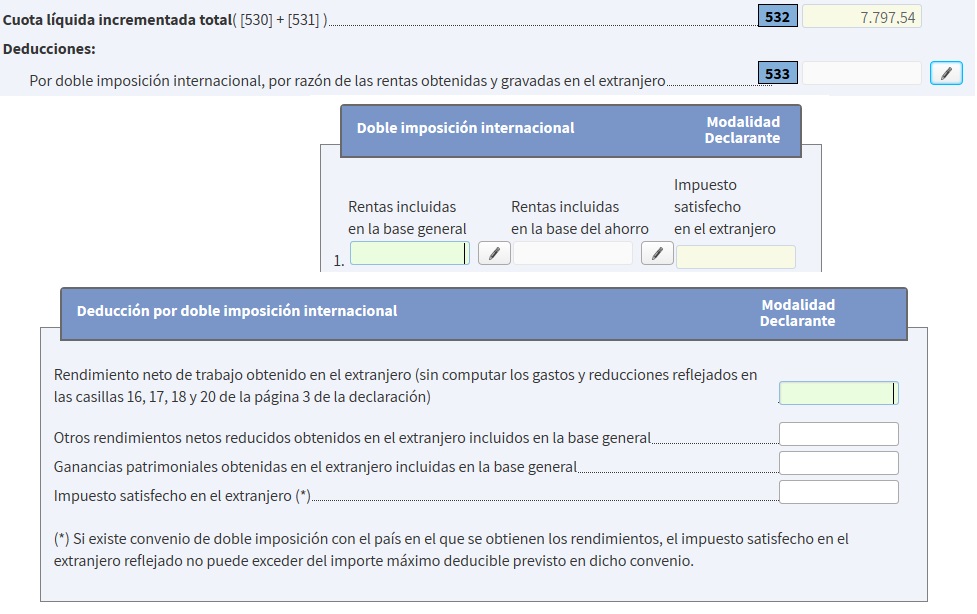
Task: Click 'Cuota líquida incrementada total' label
Action: coord(116,19)
